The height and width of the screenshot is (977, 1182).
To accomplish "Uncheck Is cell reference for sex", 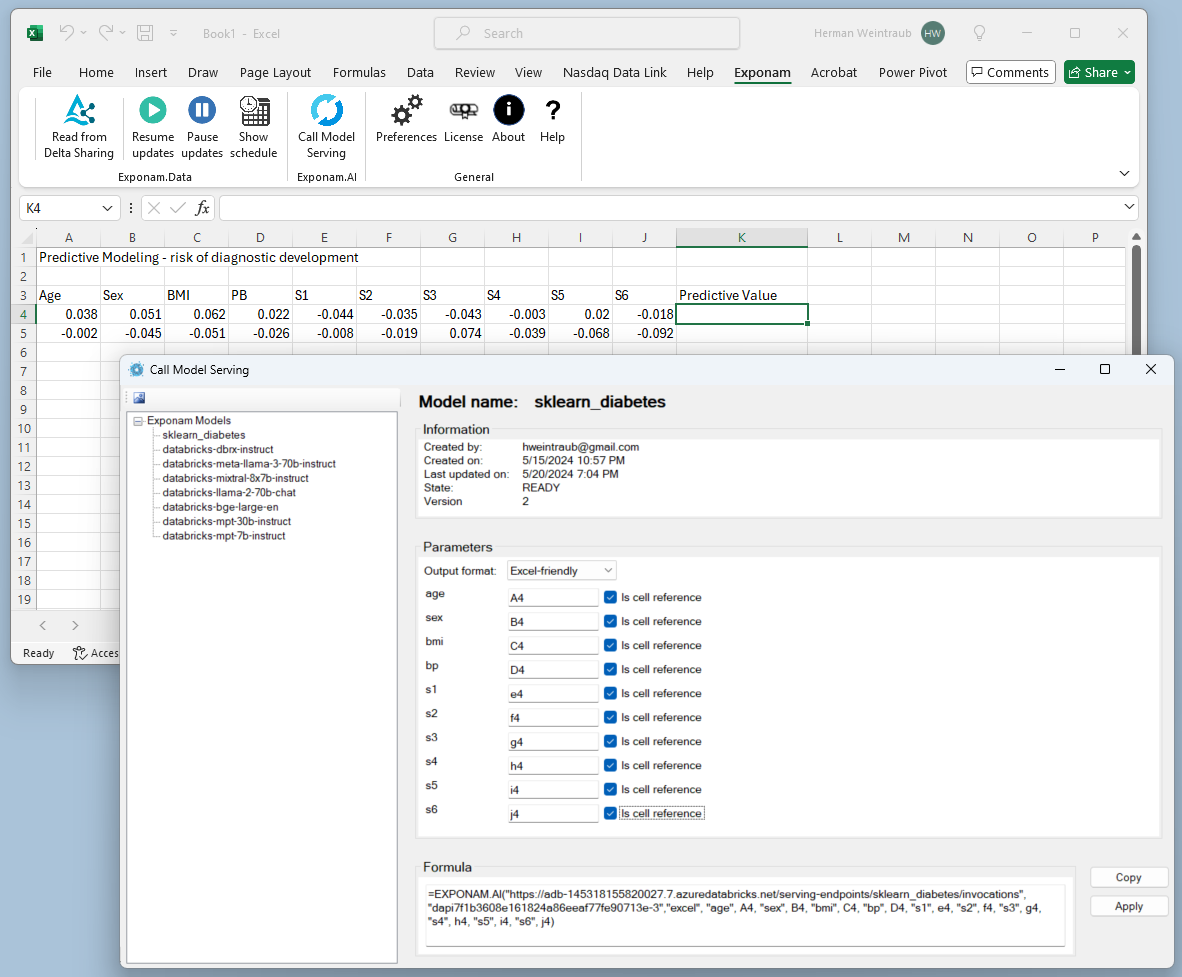I will pos(611,621).
